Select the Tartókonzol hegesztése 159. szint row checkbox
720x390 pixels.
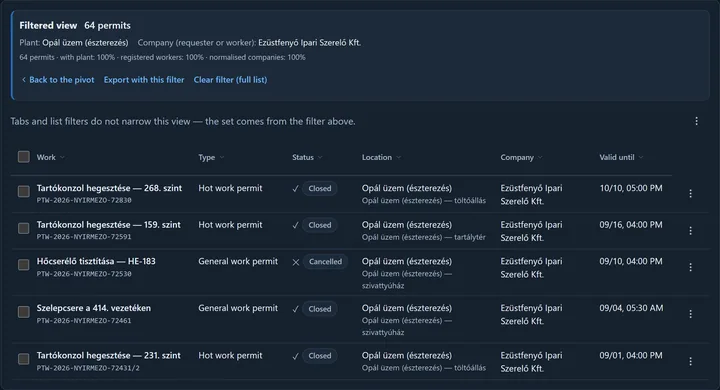24,228
